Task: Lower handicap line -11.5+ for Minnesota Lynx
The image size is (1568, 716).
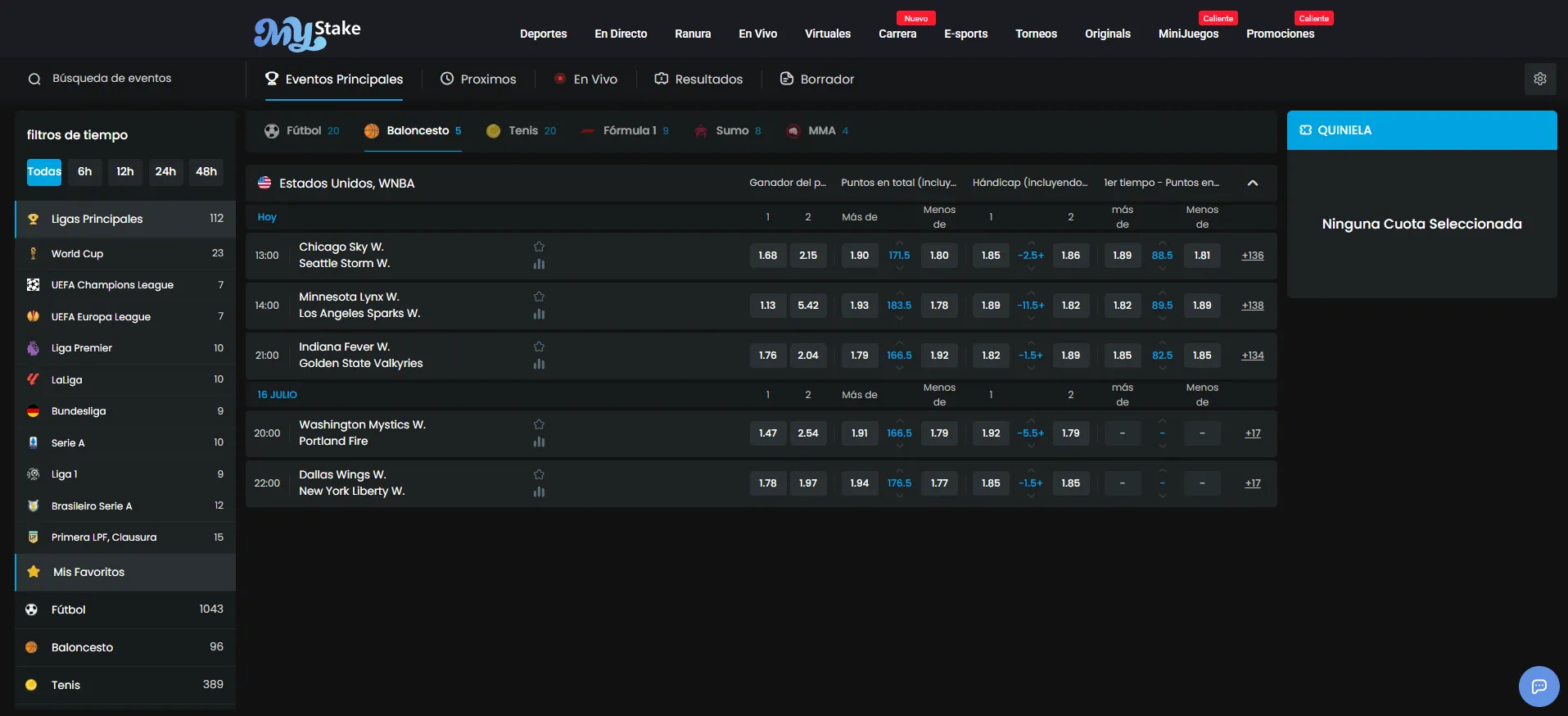Action: click(x=1031, y=318)
